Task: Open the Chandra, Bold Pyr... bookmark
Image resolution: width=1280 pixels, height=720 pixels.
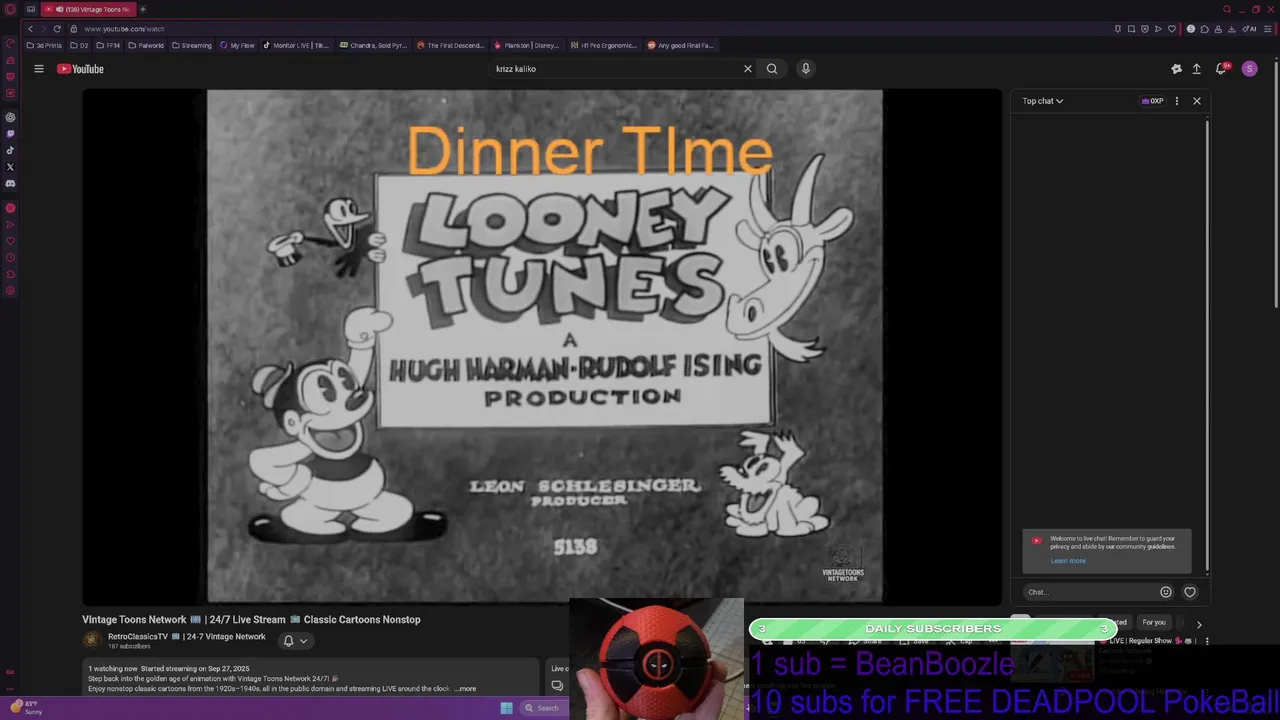Action: [x=375, y=45]
